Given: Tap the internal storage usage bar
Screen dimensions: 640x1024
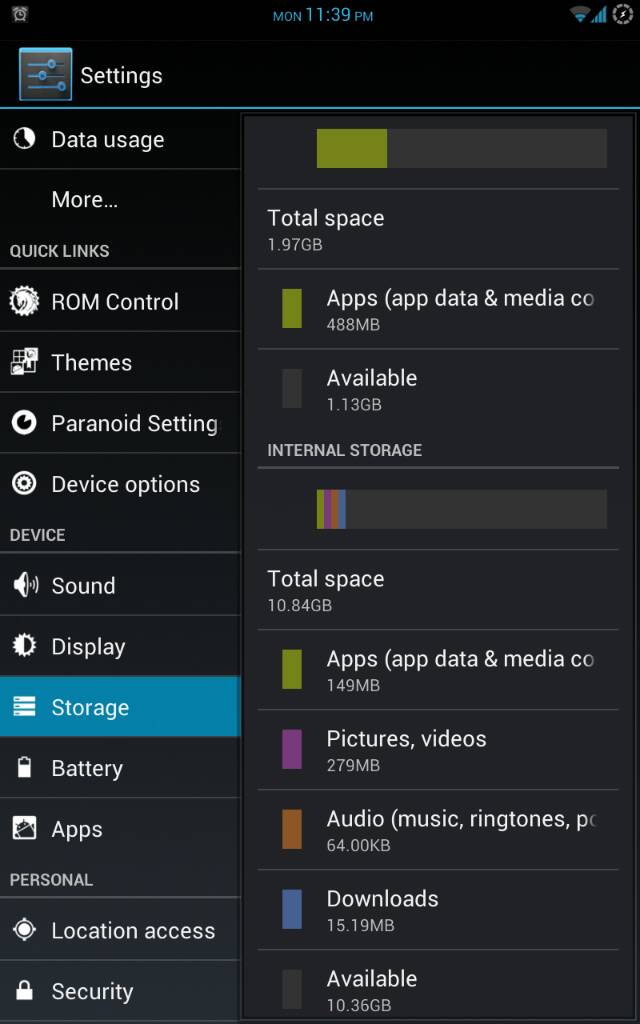Looking at the screenshot, I should click(461, 509).
